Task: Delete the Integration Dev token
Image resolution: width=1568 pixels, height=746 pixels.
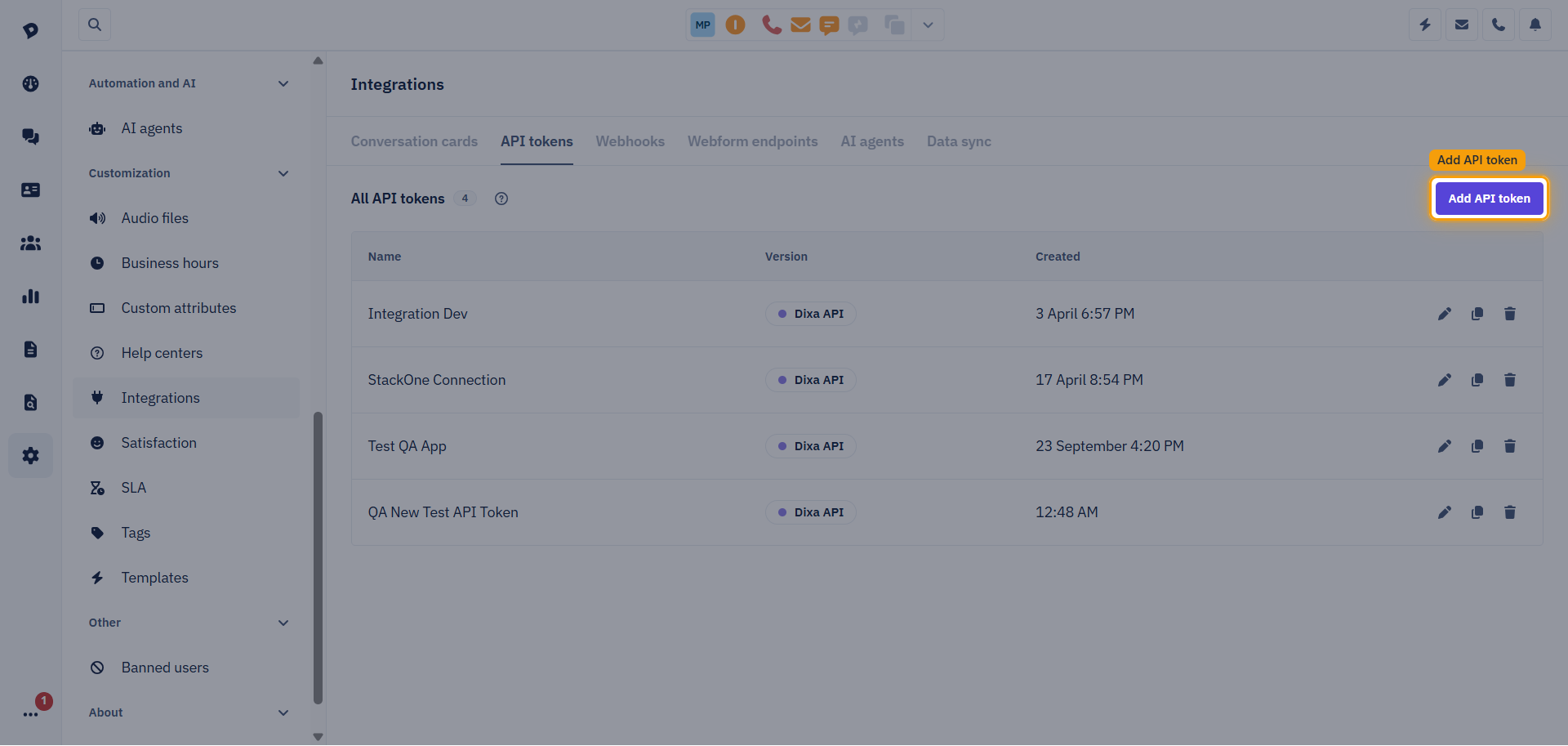Action: pos(1510,314)
